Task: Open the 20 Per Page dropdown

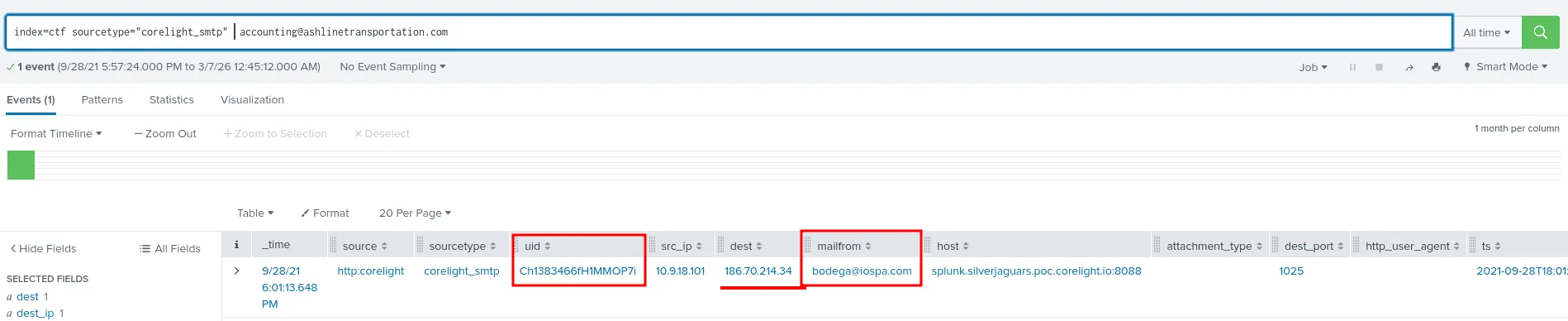Action: 415,213
